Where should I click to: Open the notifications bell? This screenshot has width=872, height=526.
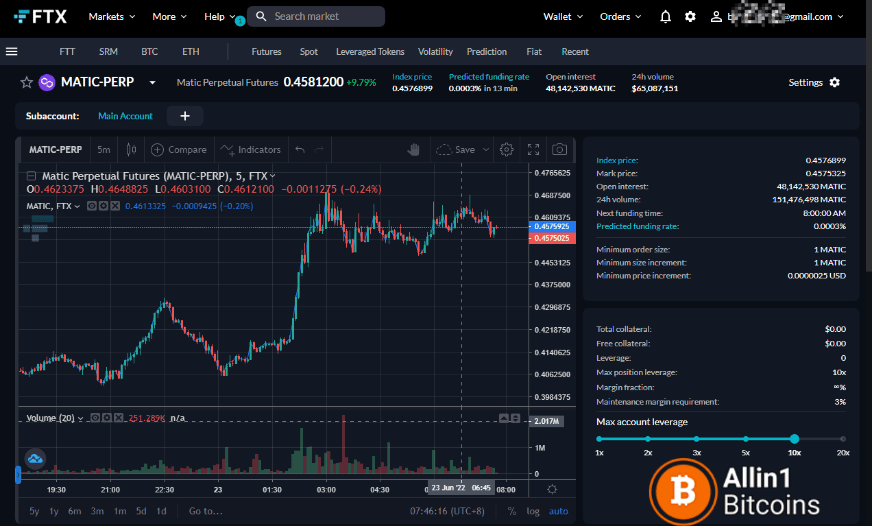pyautogui.click(x=665, y=17)
